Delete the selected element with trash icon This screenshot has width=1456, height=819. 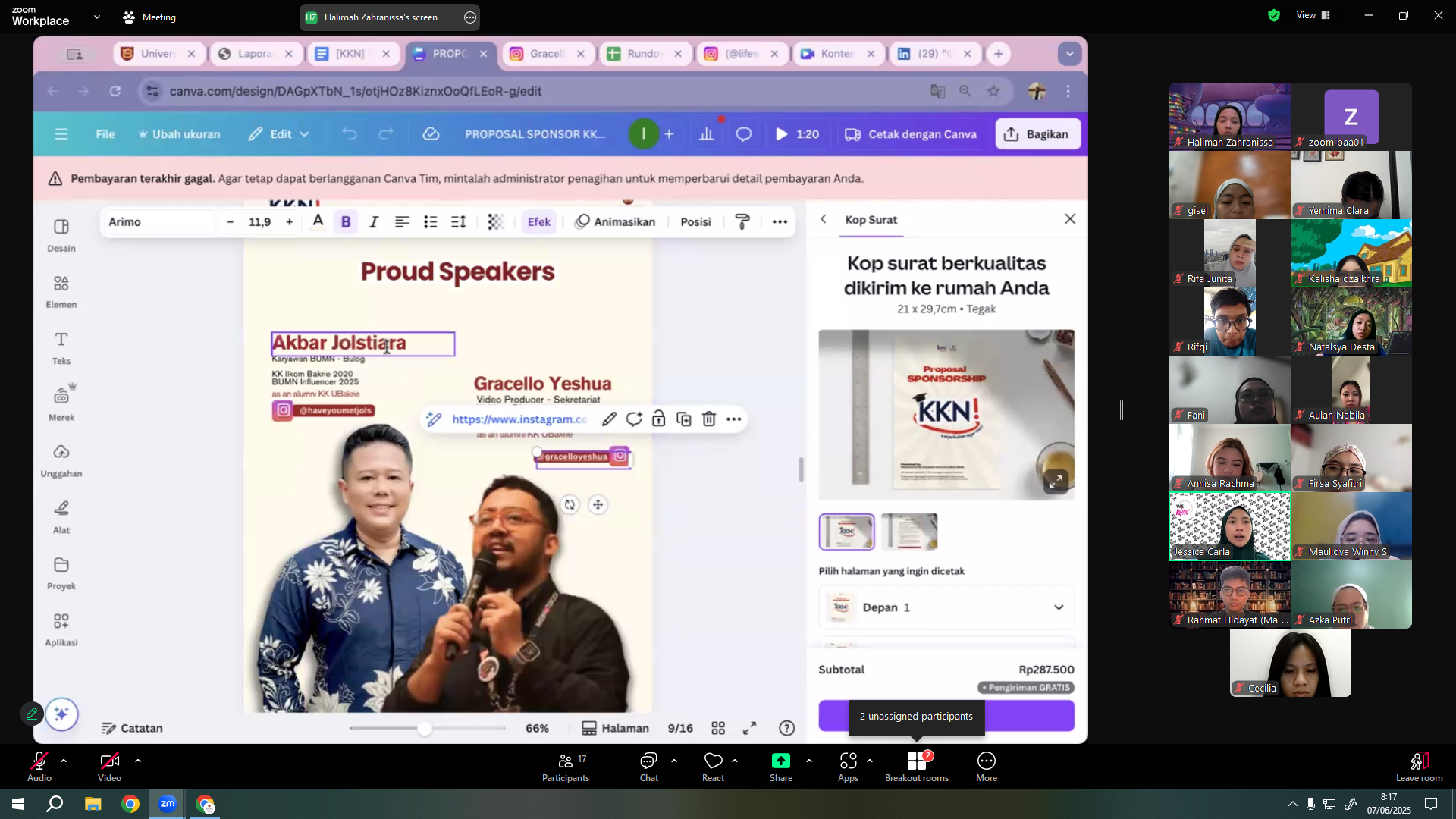tap(709, 419)
